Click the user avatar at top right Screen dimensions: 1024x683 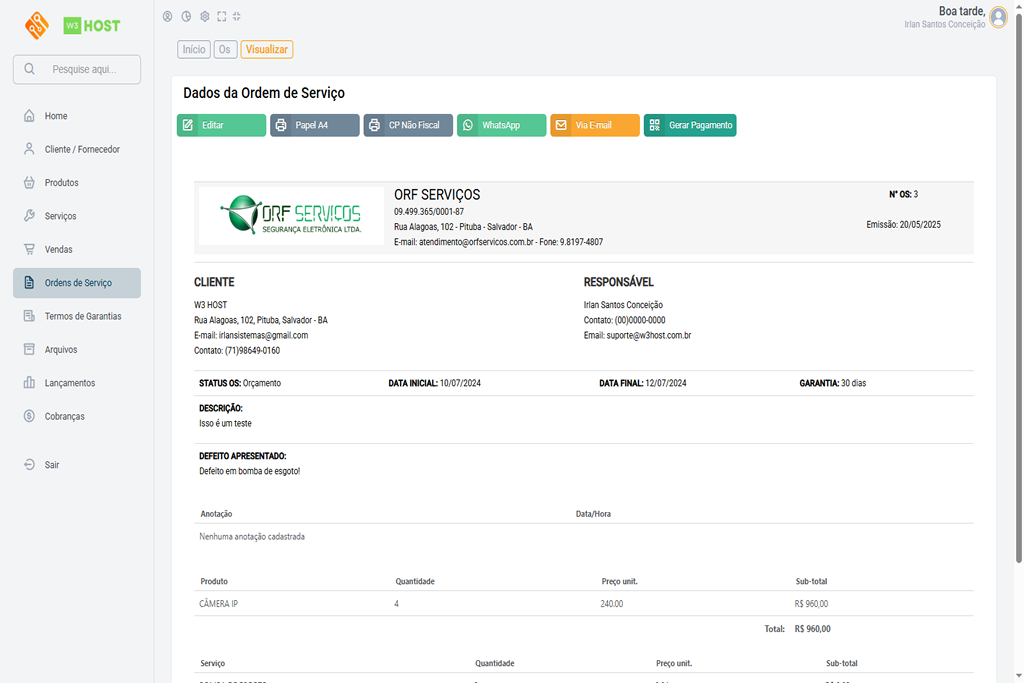click(998, 17)
